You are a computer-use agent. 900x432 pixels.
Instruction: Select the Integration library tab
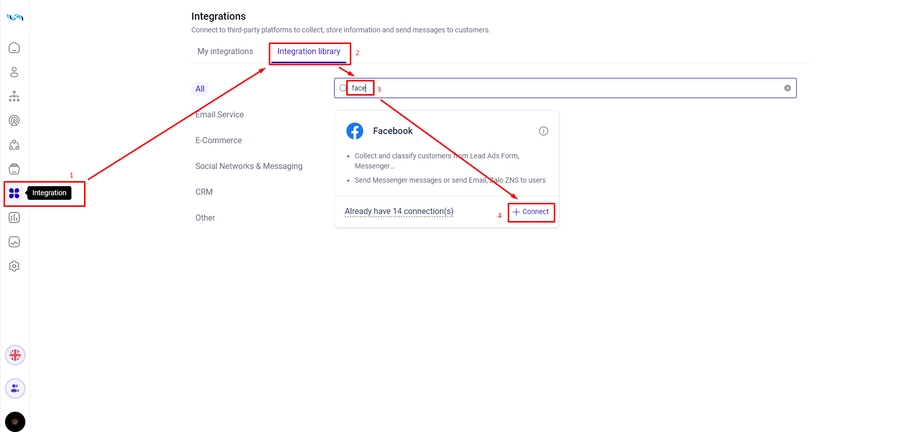[x=309, y=52]
